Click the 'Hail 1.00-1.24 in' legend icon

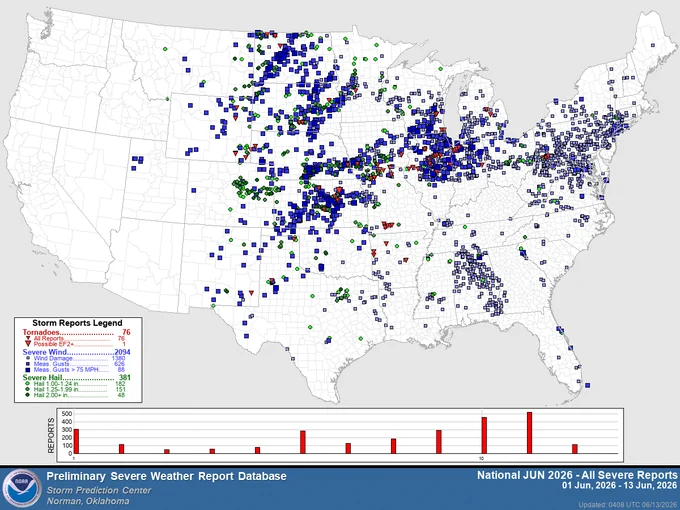[28, 383]
